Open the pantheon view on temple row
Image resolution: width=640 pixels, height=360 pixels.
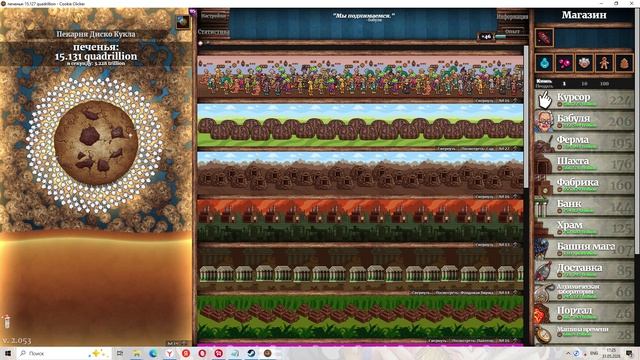coord(472,340)
